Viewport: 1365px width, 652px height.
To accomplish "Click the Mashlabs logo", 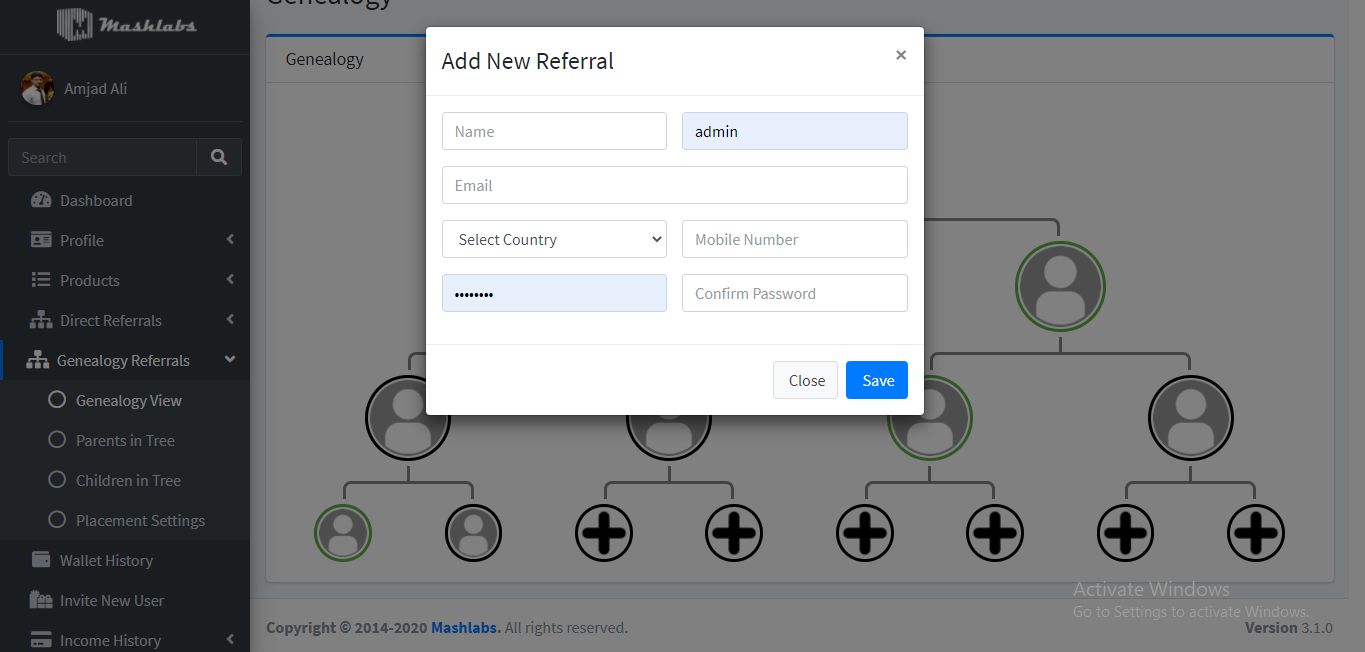I will click(x=126, y=24).
